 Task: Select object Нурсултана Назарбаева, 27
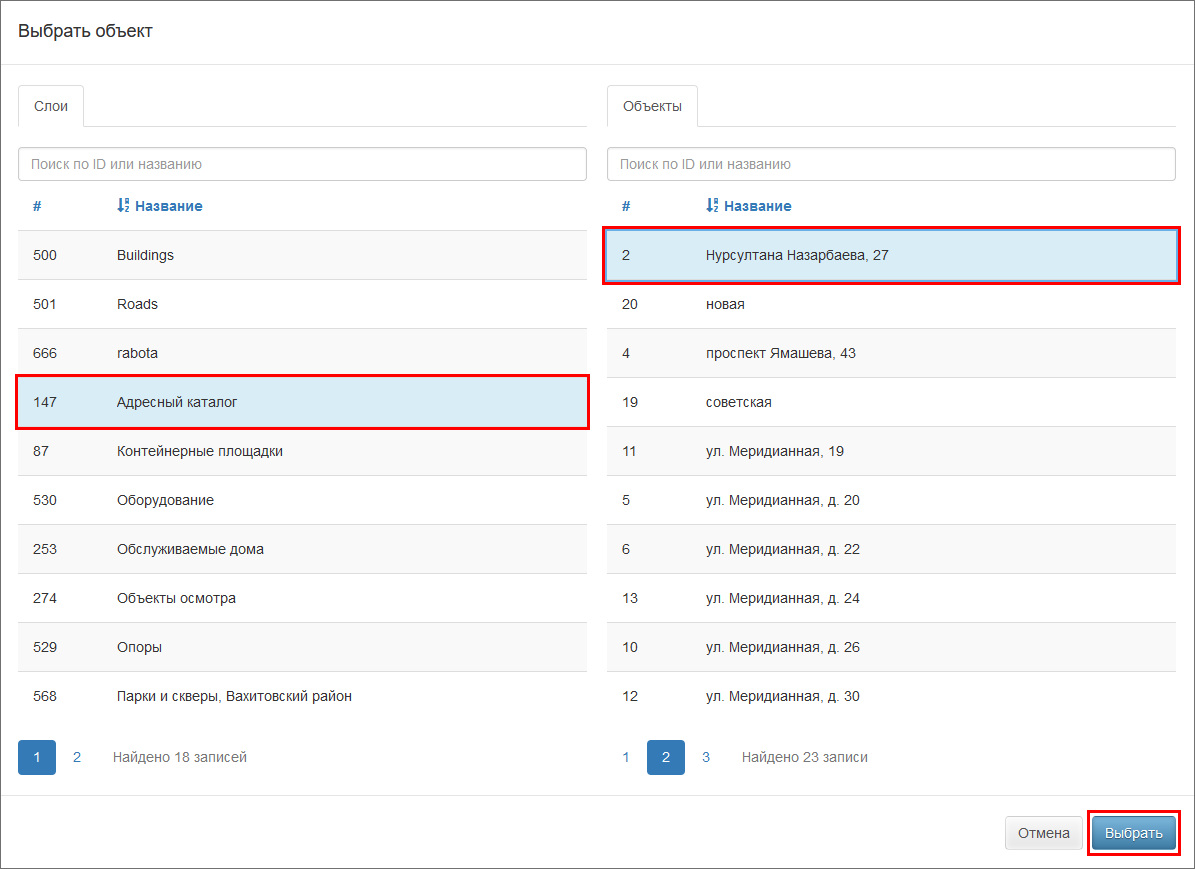pyautogui.click(x=890, y=255)
